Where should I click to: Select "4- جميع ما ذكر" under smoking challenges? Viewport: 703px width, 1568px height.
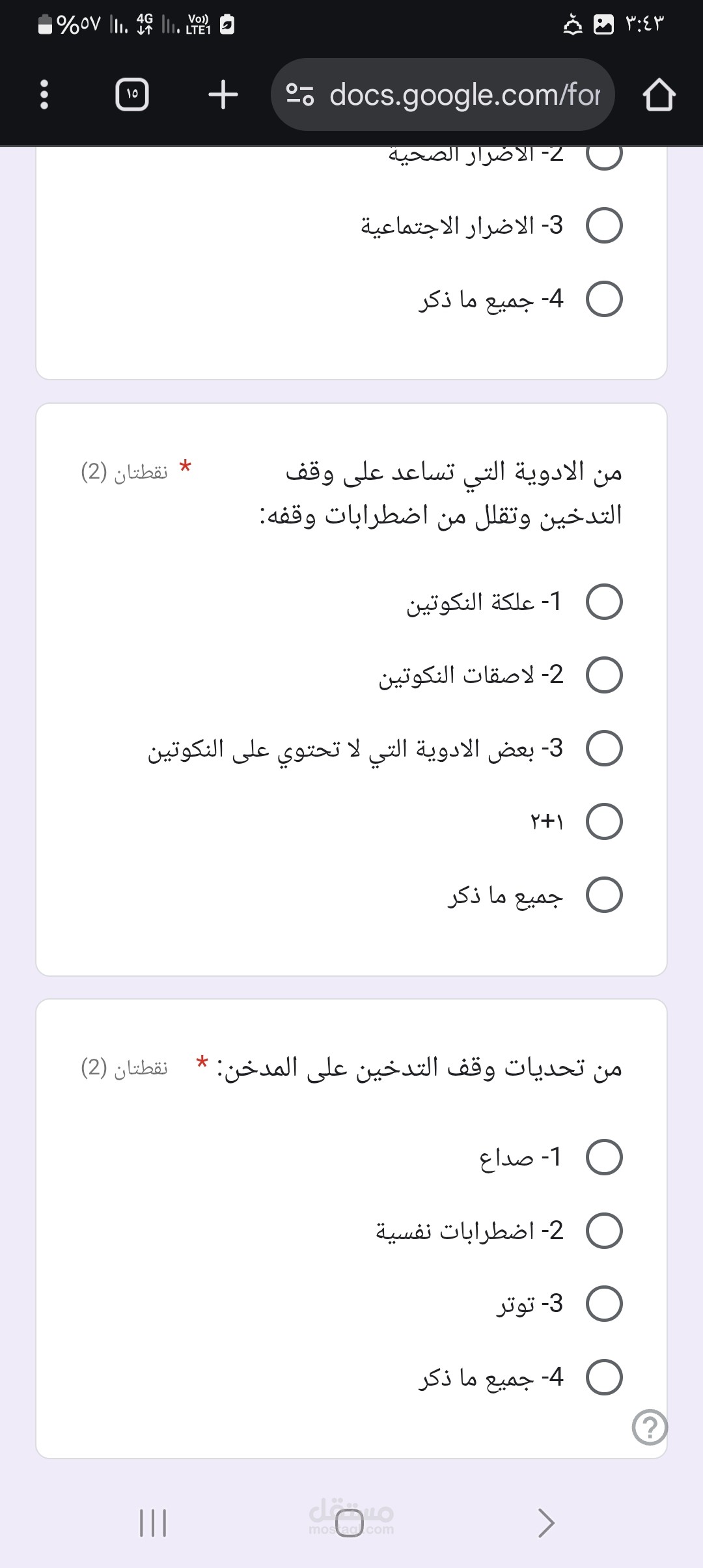click(604, 1377)
